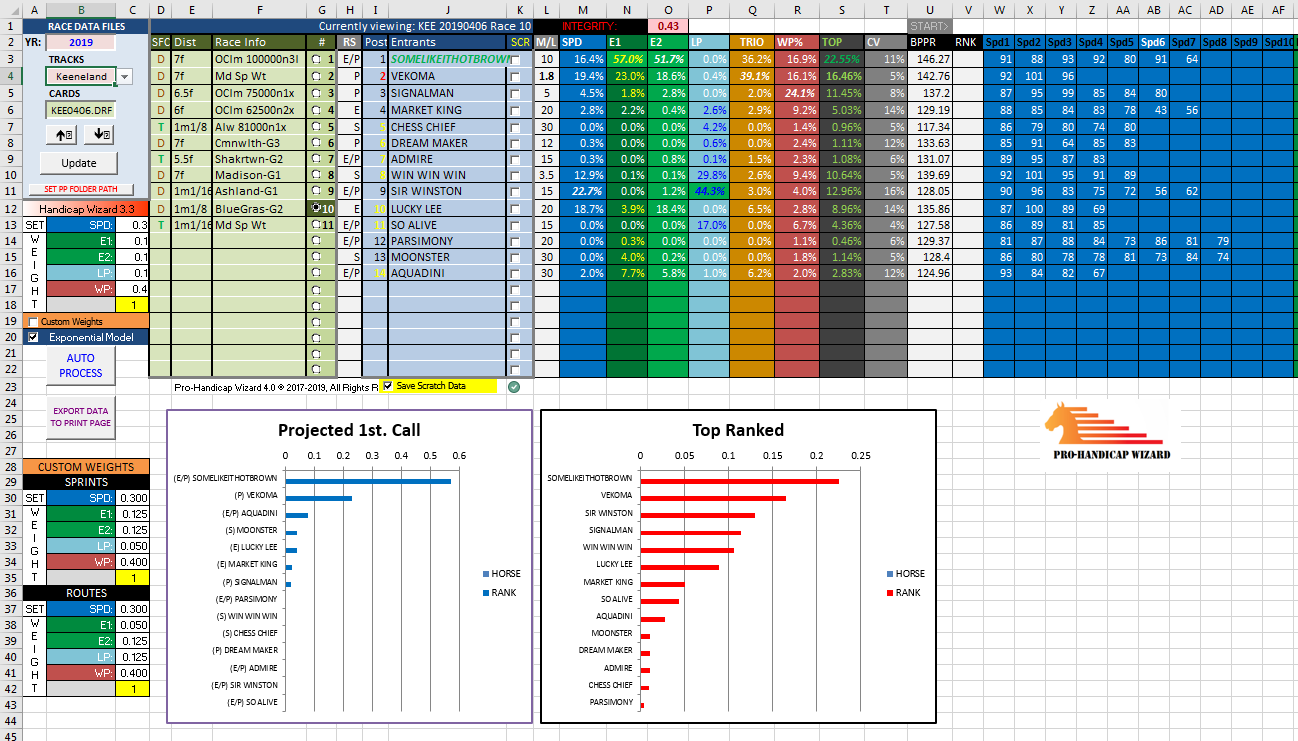The width and height of the screenshot is (1298, 741).
Task: Click the SET PP FOLDER PATH button
Action: (x=80, y=189)
